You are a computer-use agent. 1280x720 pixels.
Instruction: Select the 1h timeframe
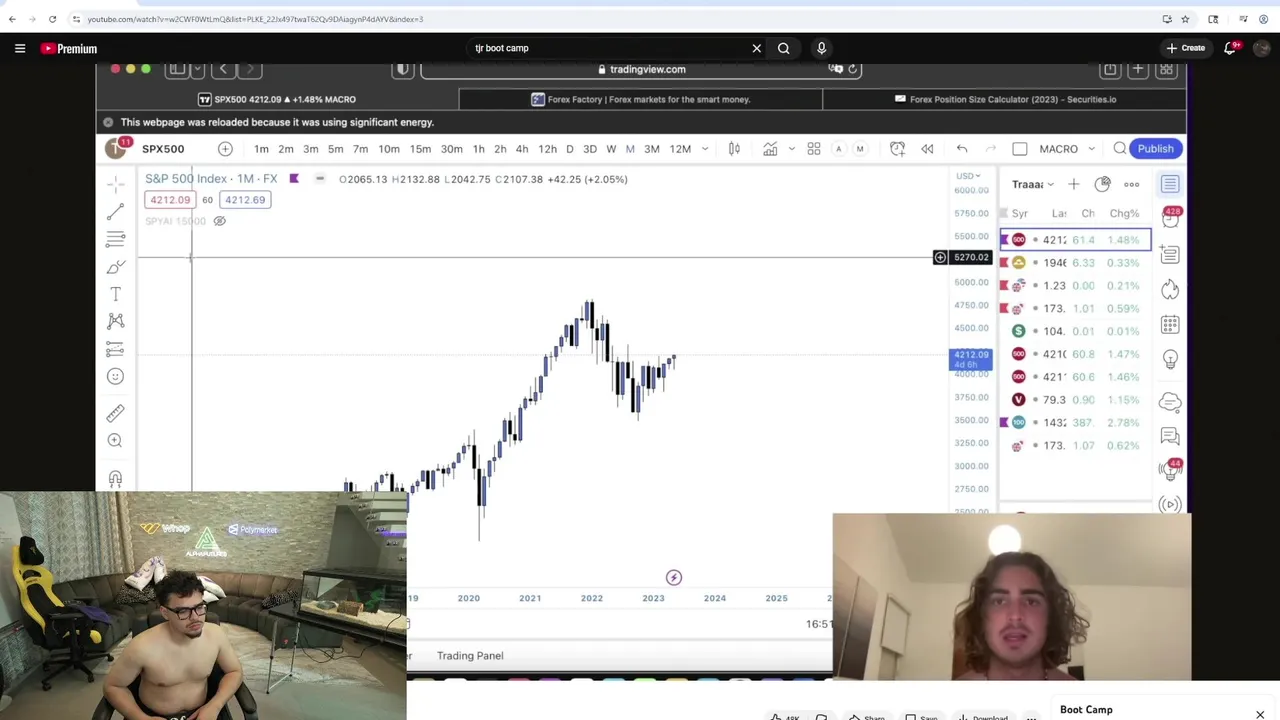478,149
